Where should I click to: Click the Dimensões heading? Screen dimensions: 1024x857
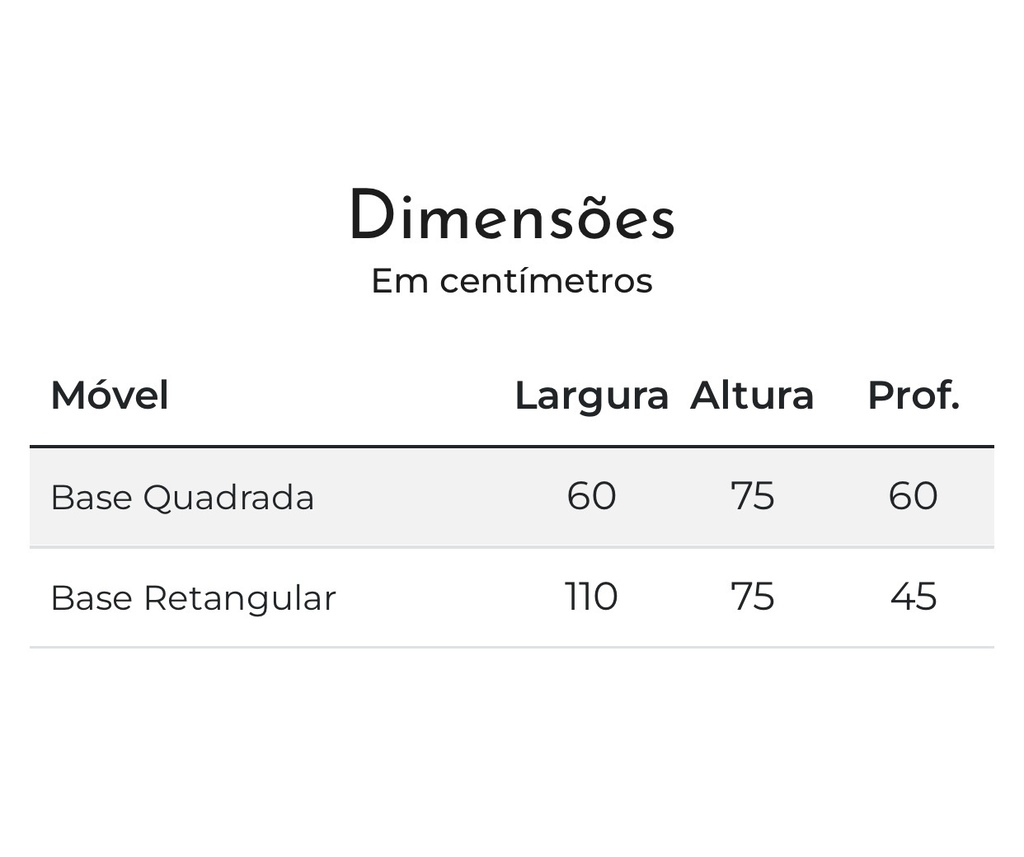click(512, 214)
